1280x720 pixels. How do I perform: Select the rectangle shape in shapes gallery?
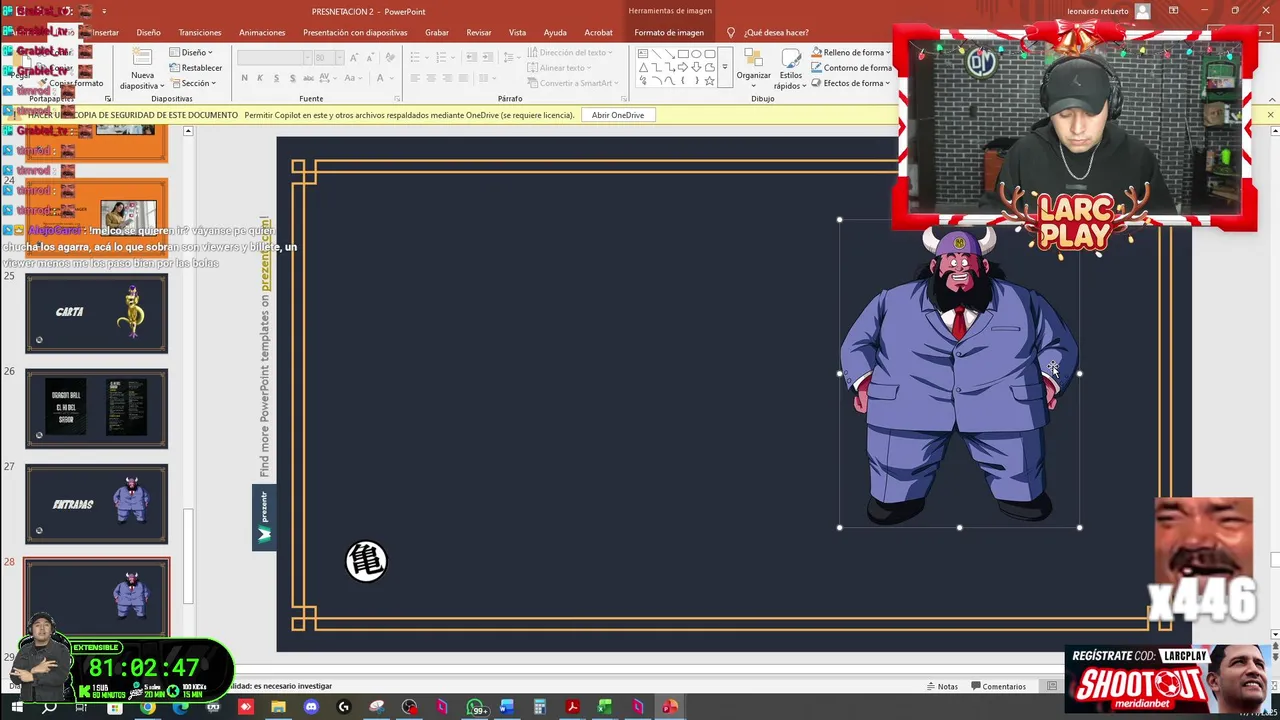pos(683,54)
